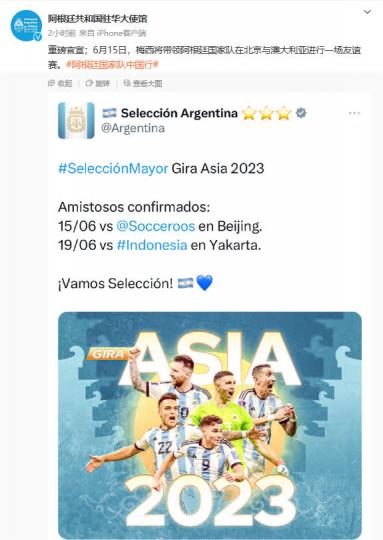
Task: Open the Argentine embassy profile avatar
Action: (x=26, y=26)
